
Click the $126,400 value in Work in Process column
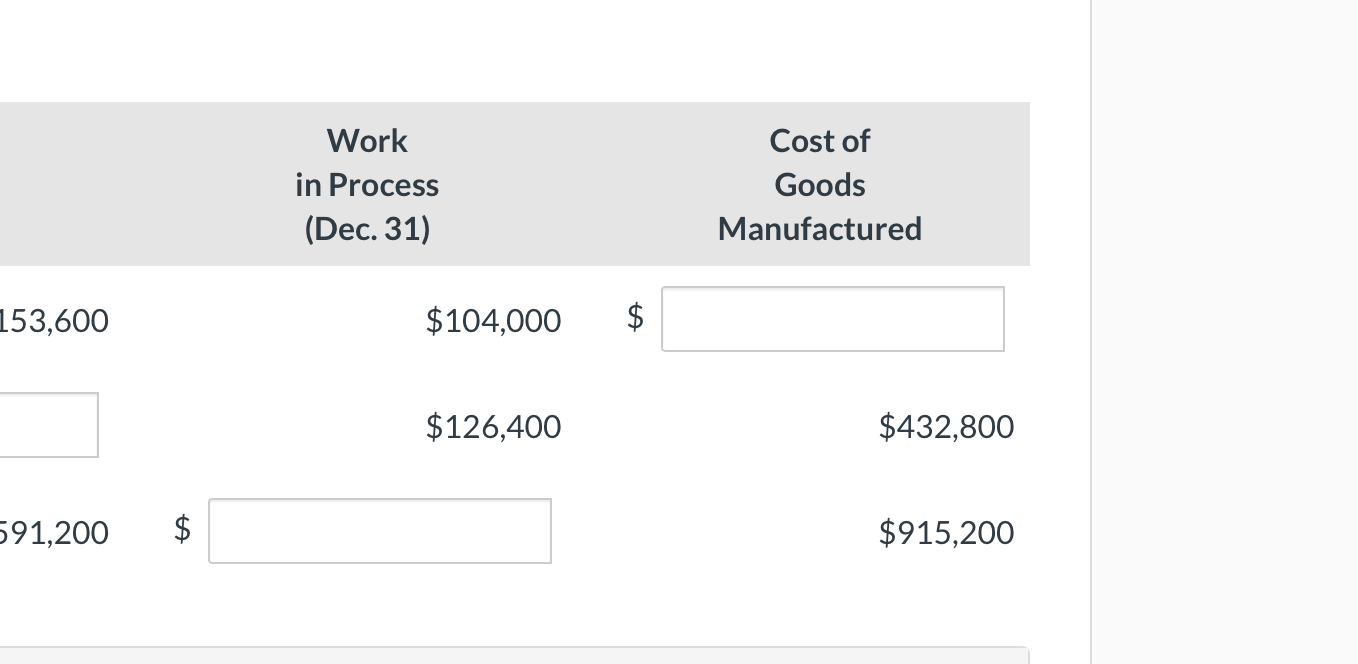click(x=492, y=426)
